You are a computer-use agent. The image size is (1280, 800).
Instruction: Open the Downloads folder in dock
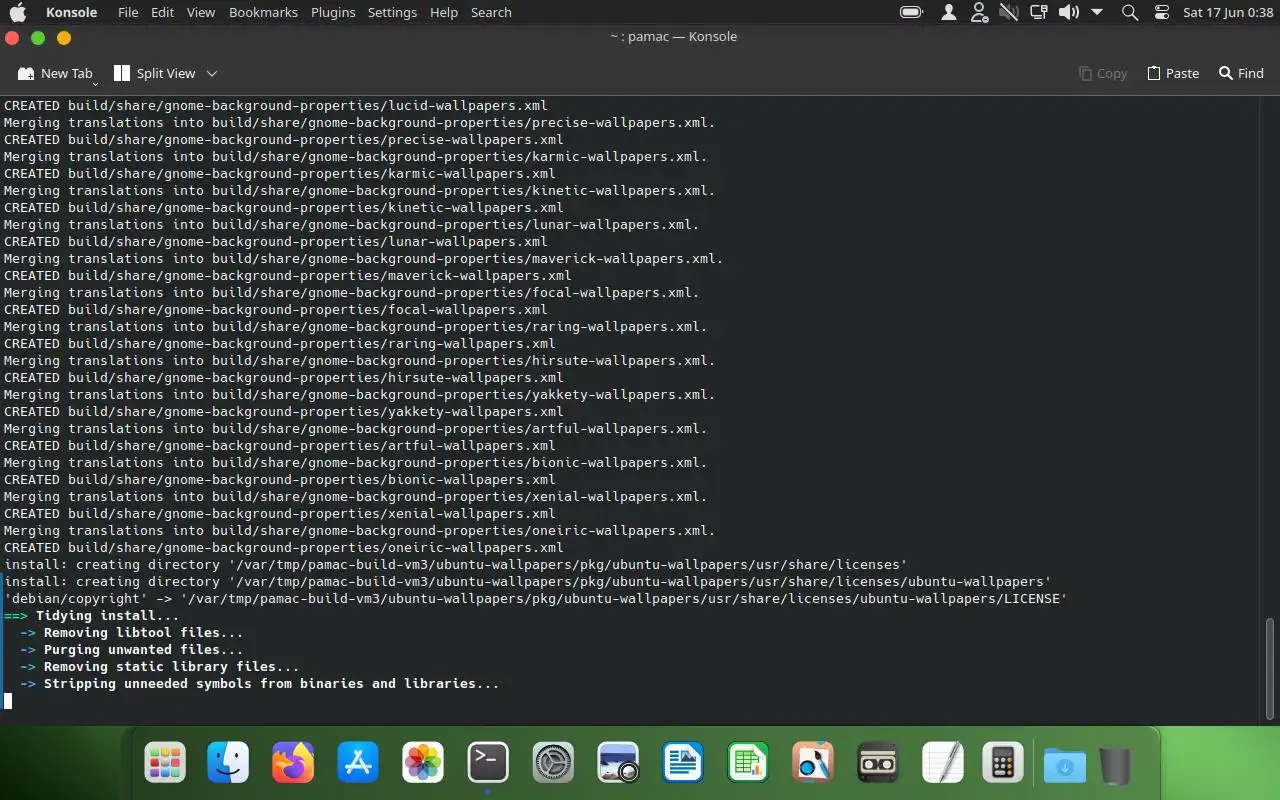tap(1065, 766)
